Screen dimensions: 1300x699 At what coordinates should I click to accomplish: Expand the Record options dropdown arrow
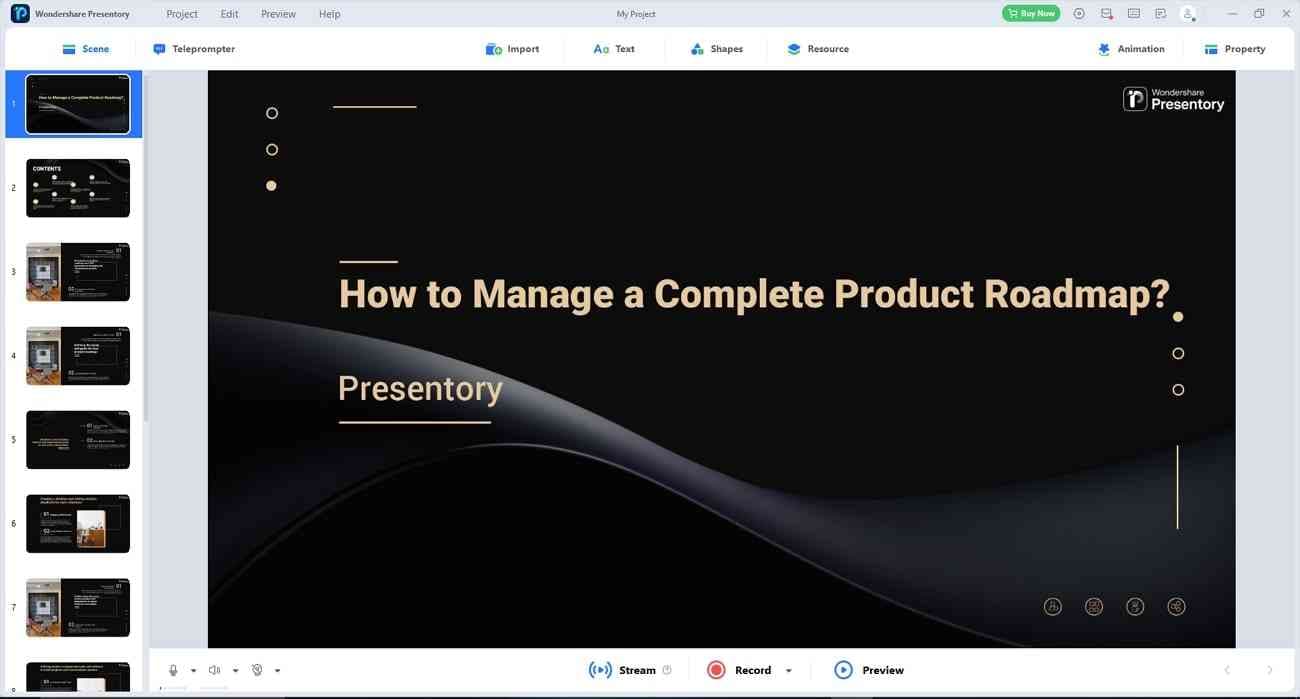pos(789,671)
